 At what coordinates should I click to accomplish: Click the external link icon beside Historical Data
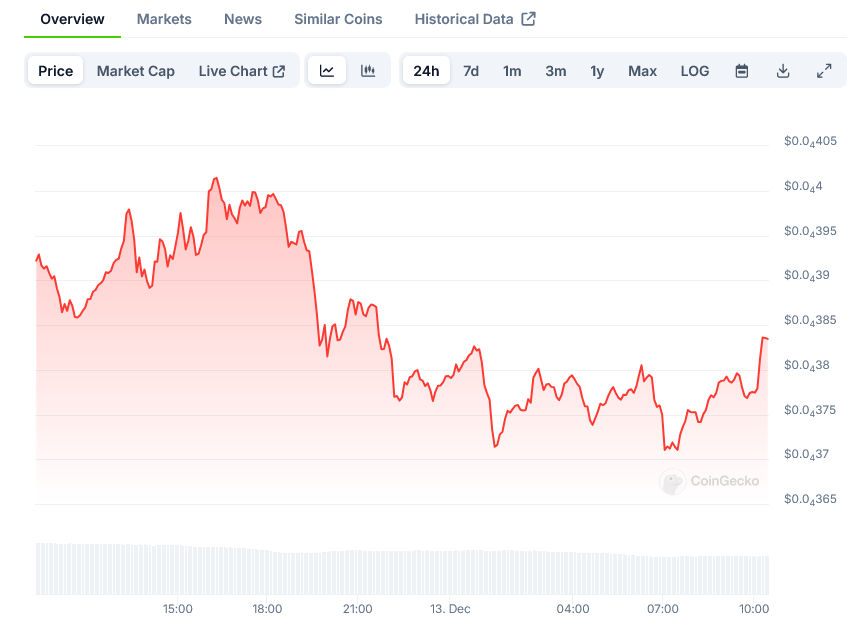tap(529, 19)
